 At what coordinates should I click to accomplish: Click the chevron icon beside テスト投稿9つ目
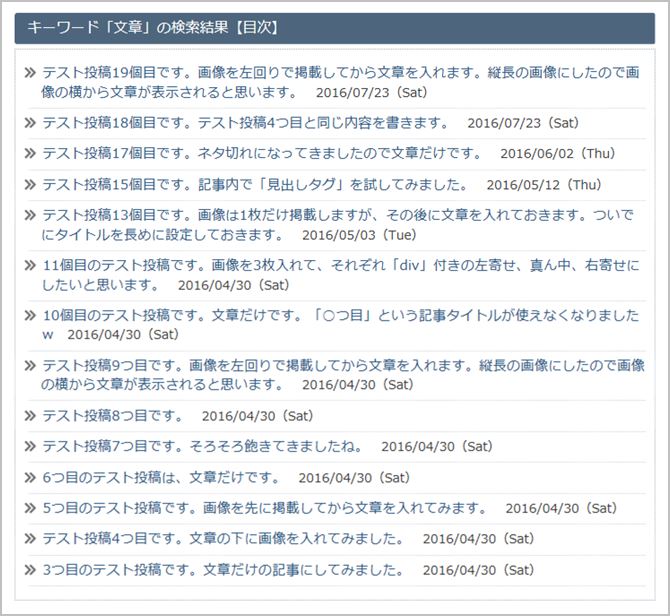point(29,366)
